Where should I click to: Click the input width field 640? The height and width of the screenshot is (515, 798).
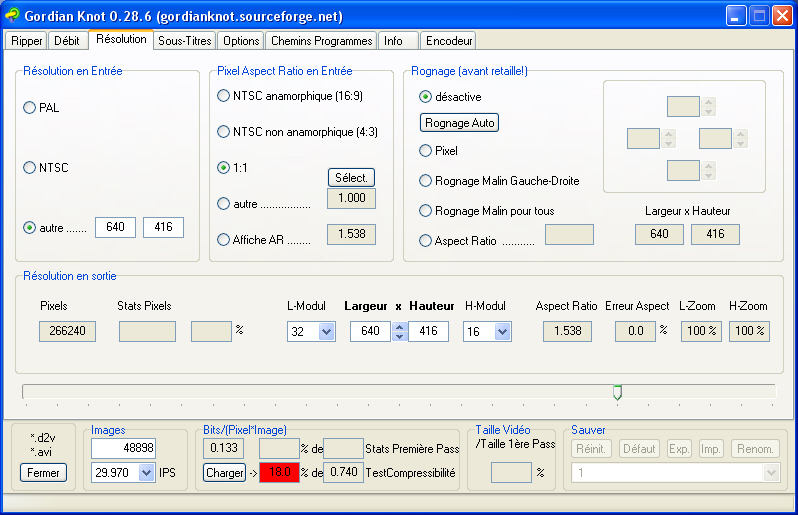pyautogui.click(x=115, y=227)
